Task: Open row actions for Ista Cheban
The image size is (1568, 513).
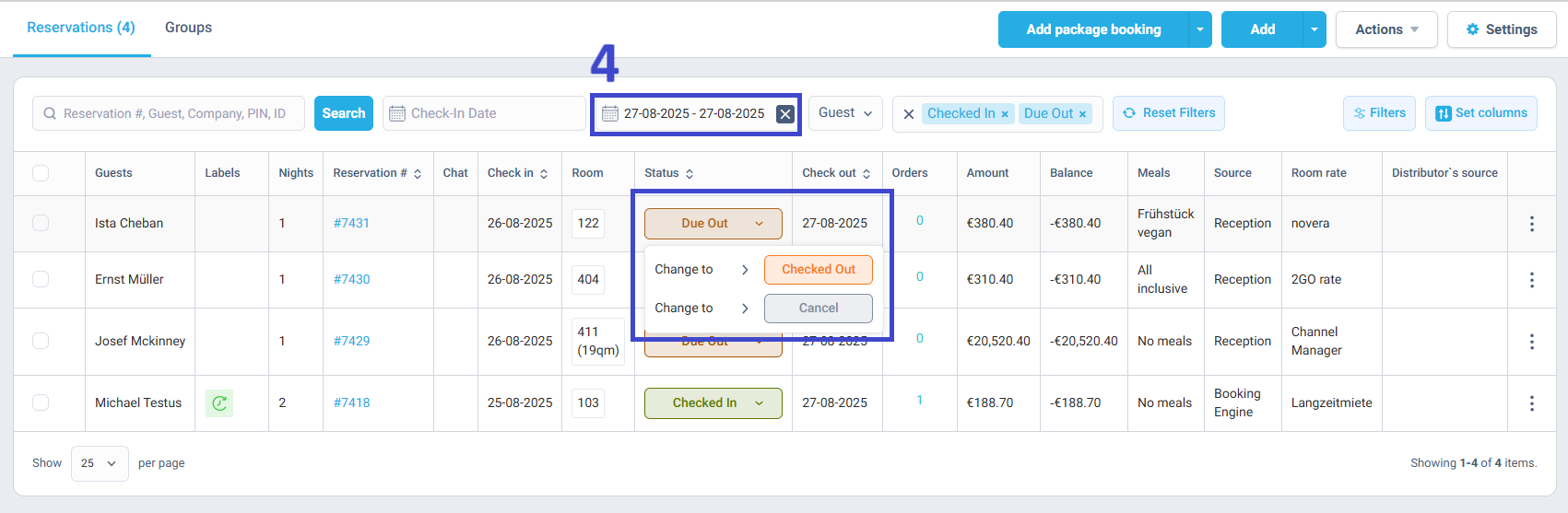Action: pos(1532,224)
